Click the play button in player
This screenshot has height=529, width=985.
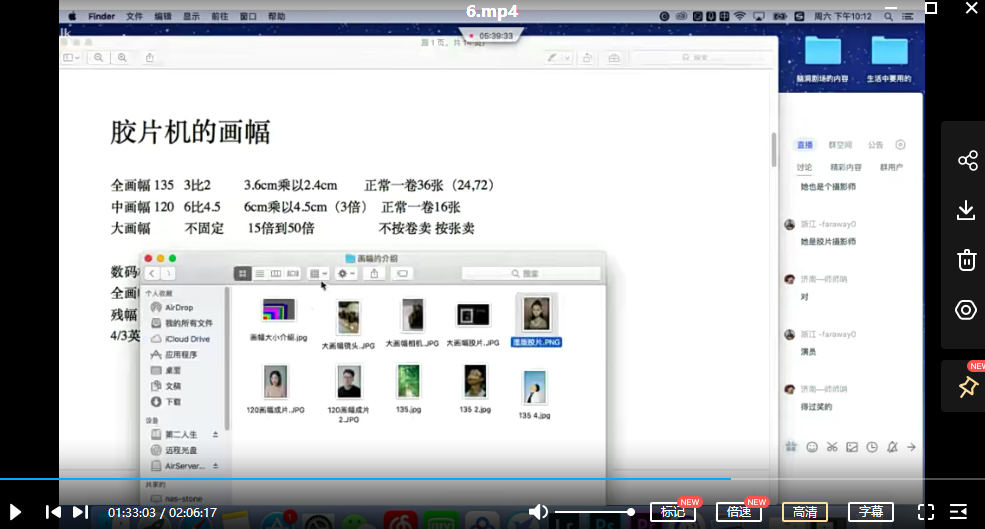[15, 512]
